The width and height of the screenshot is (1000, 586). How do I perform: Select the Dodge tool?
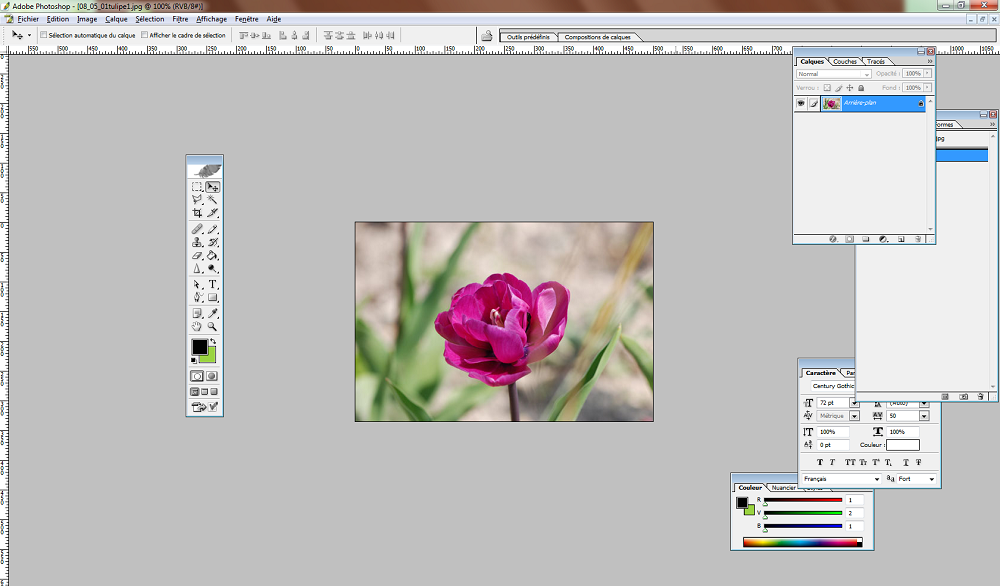coord(212,269)
